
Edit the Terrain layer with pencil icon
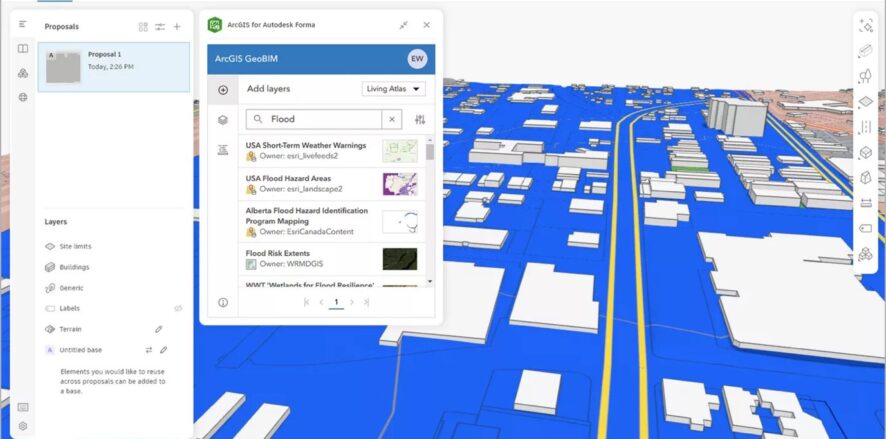pyautogui.click(x=158, y=329)
